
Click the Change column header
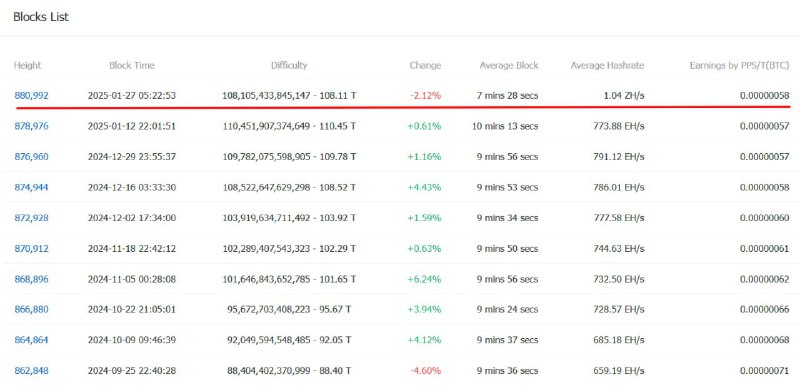click(425, 65)
